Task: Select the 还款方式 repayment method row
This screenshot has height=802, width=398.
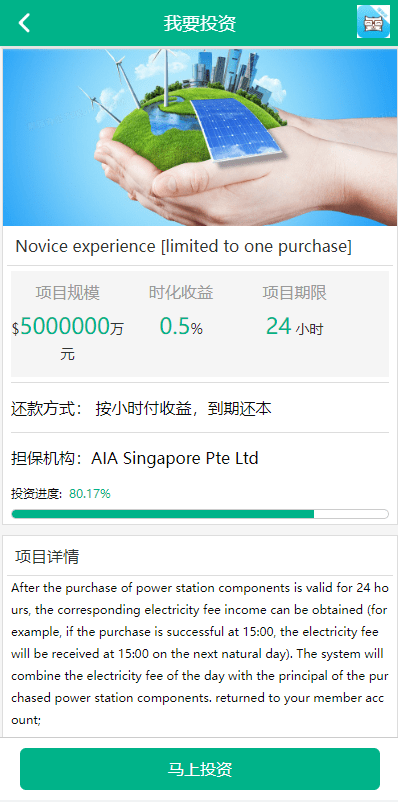Action: pos(200,408)
